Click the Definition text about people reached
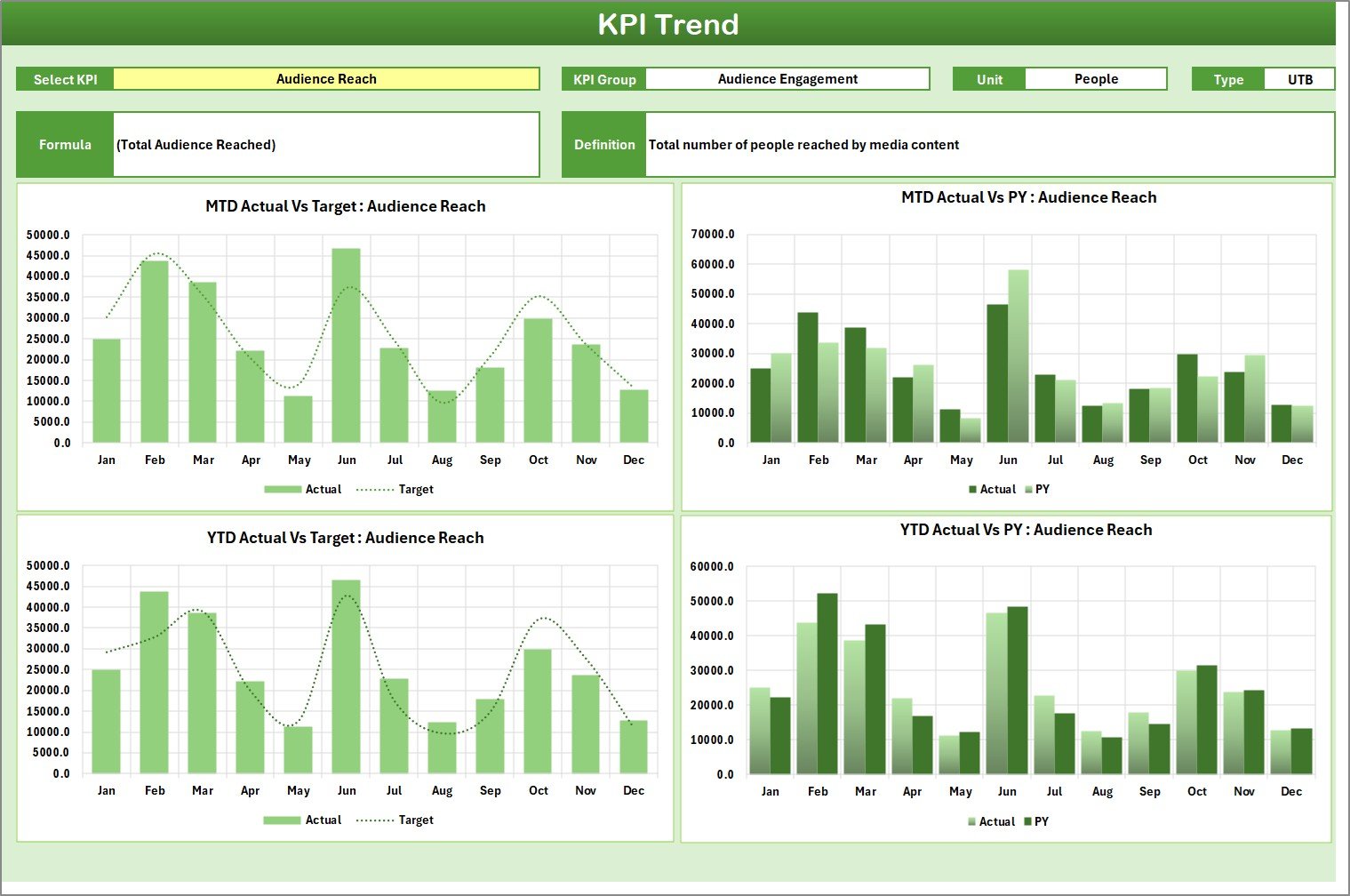The image size is (1350, 896). click(x=803, y=144)
